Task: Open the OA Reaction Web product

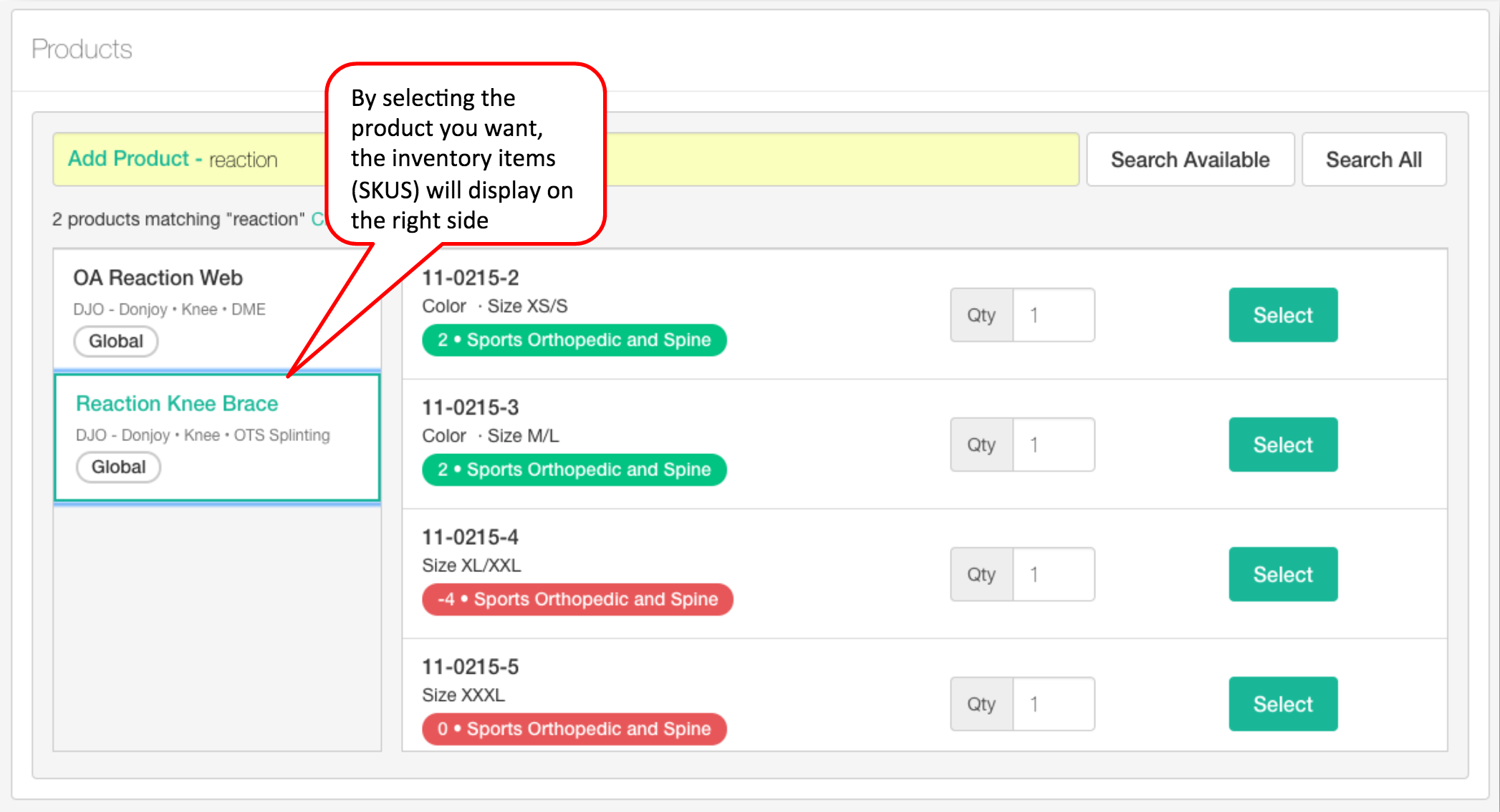Action: [x=158, y=278]
